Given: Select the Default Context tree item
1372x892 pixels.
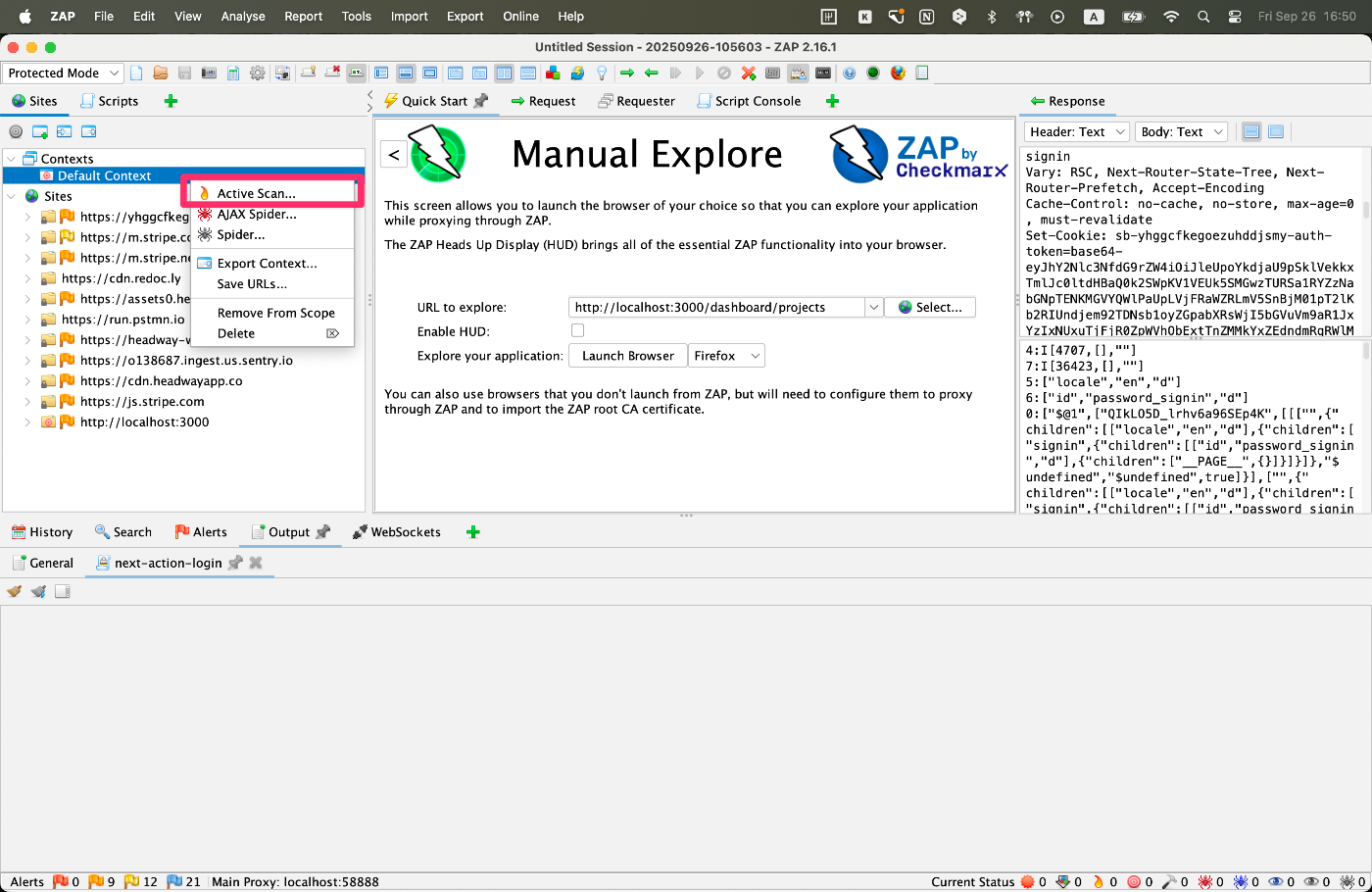Looking at the screenshot, I should pos(96,175).
